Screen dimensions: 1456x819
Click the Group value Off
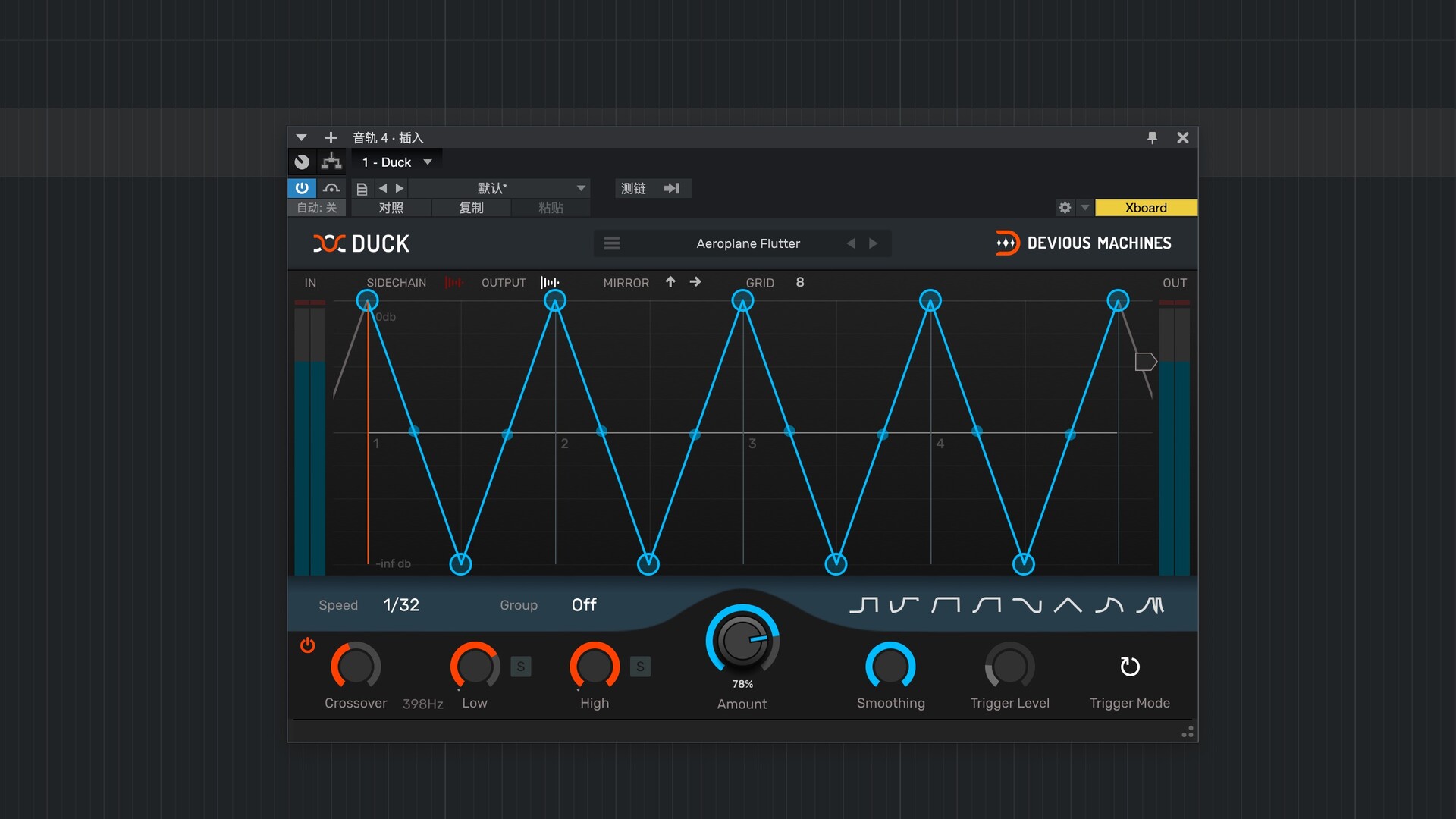[584, 605]
